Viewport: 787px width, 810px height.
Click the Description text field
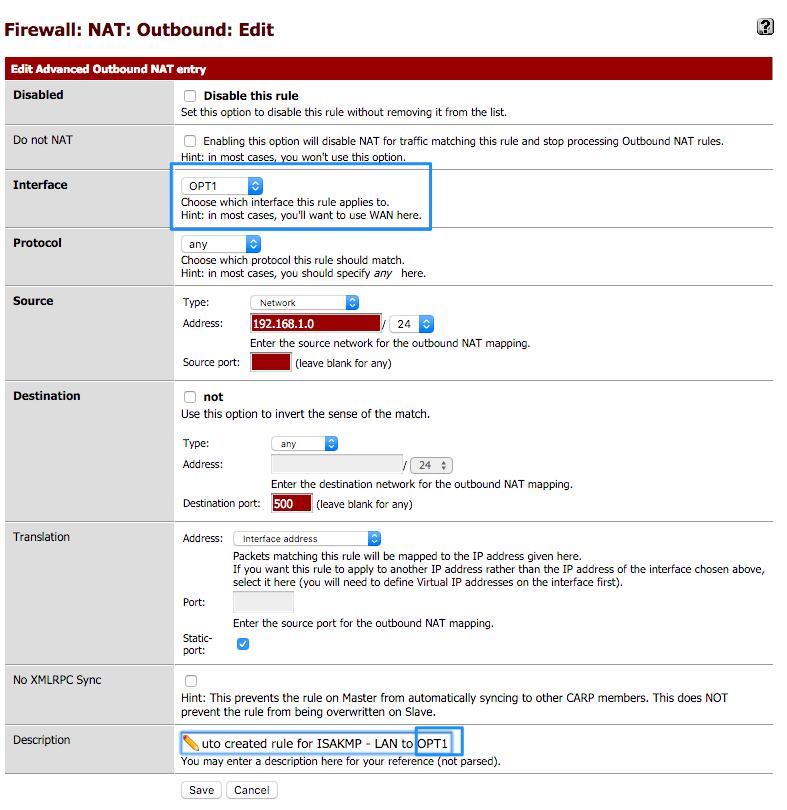point(315,743)
